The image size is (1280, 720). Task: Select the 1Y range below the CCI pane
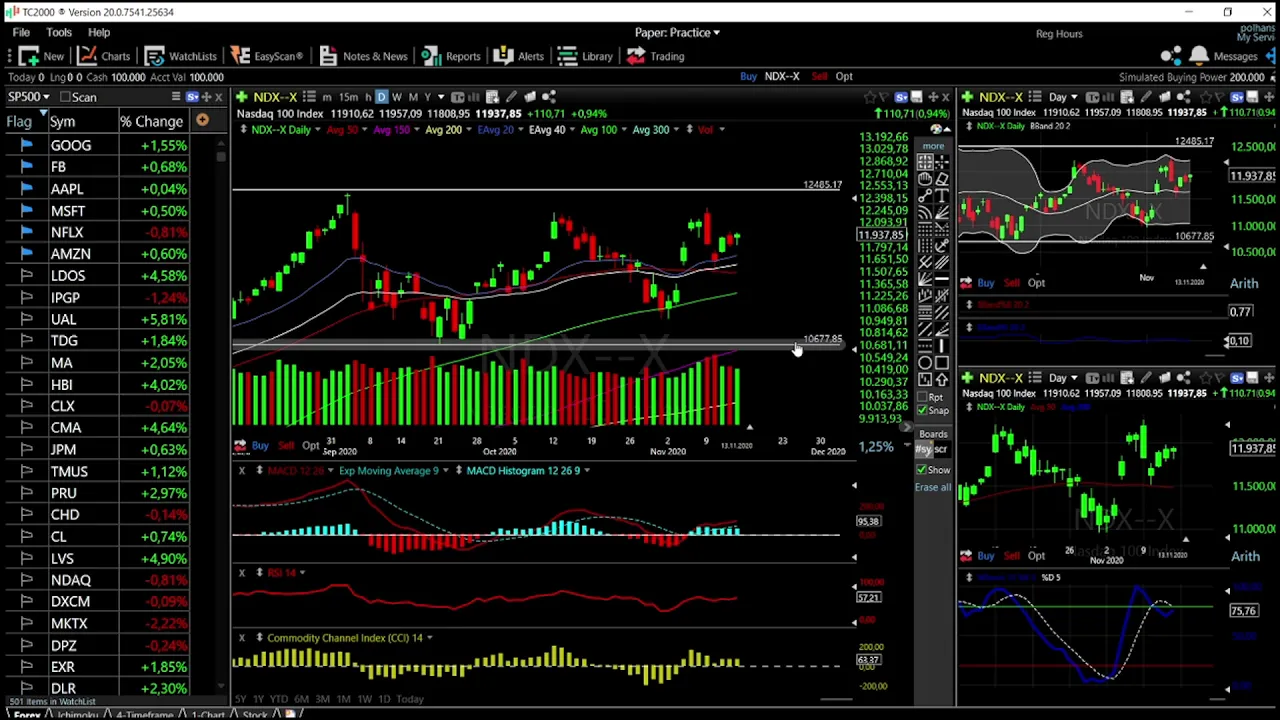click(x=258, y=699)
